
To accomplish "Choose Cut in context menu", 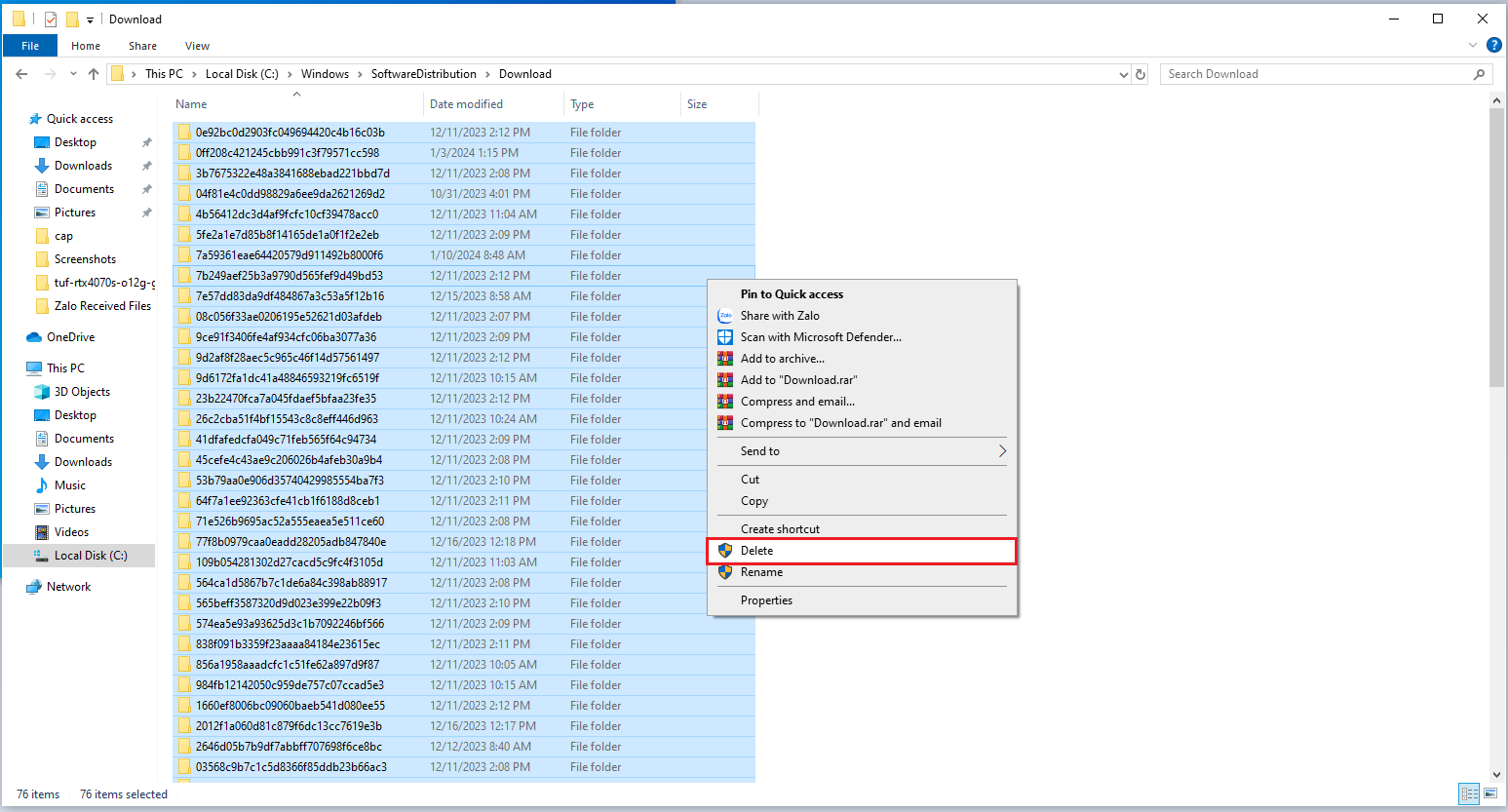I will click(862, 480).
